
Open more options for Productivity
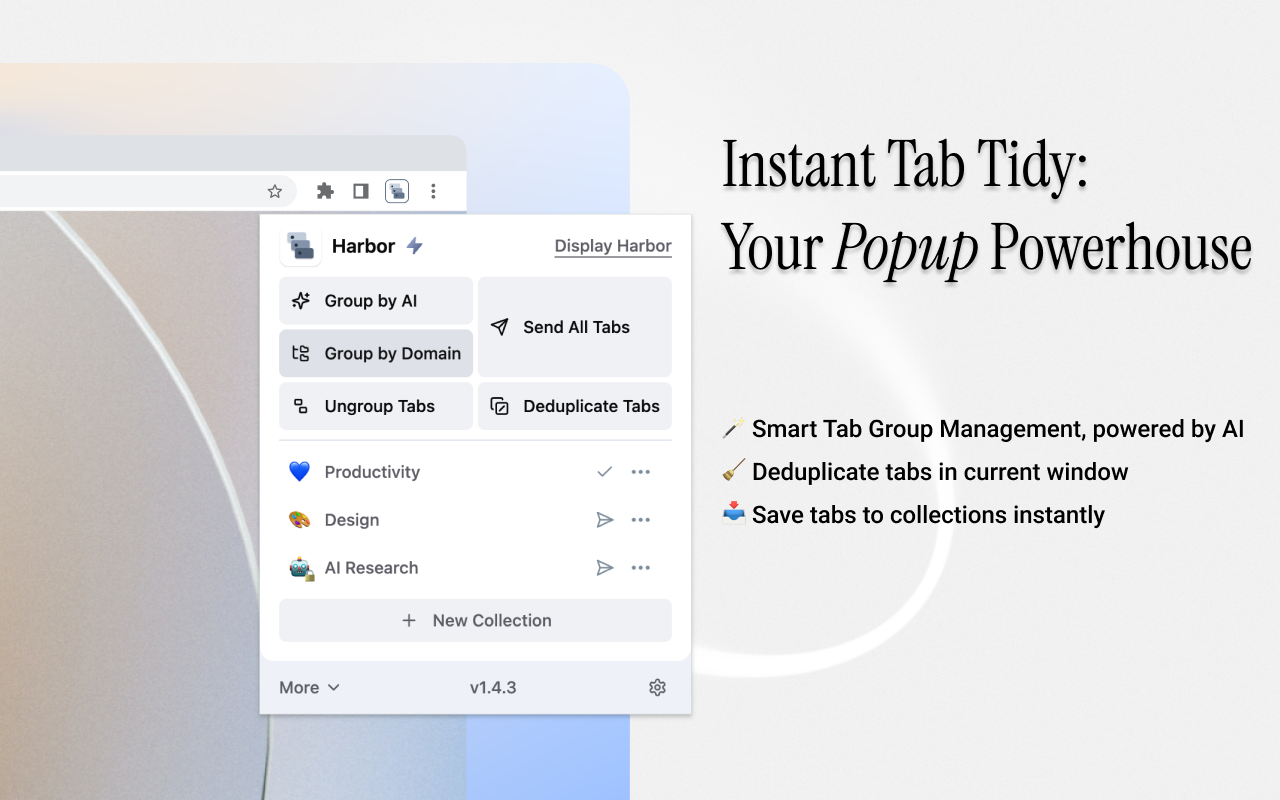point(641,472)
